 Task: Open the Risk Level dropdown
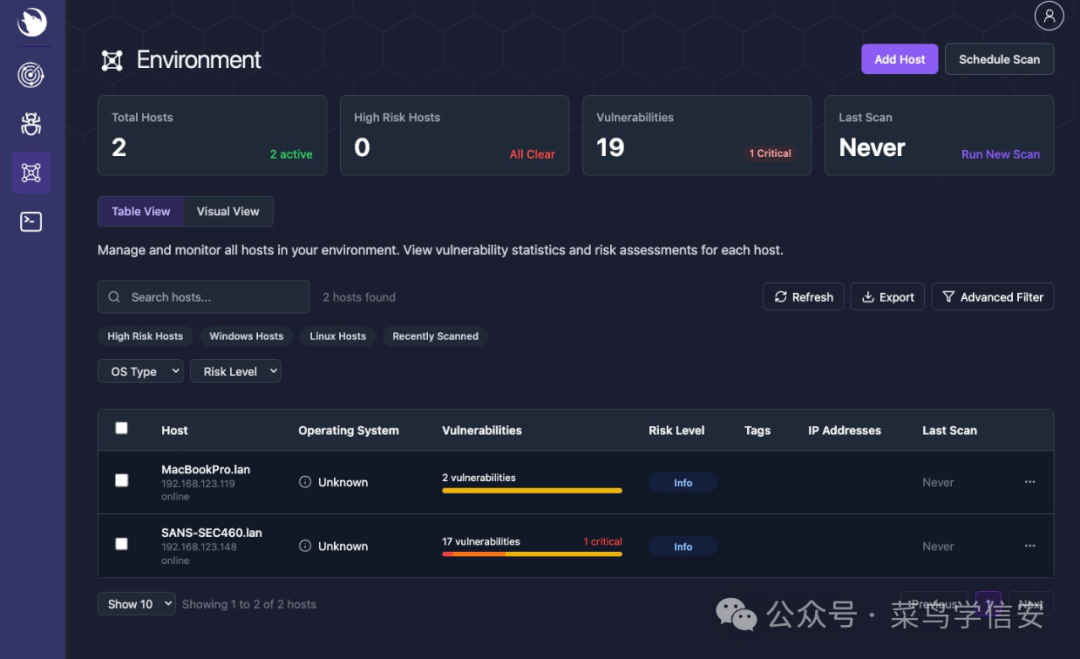point(236,371)
